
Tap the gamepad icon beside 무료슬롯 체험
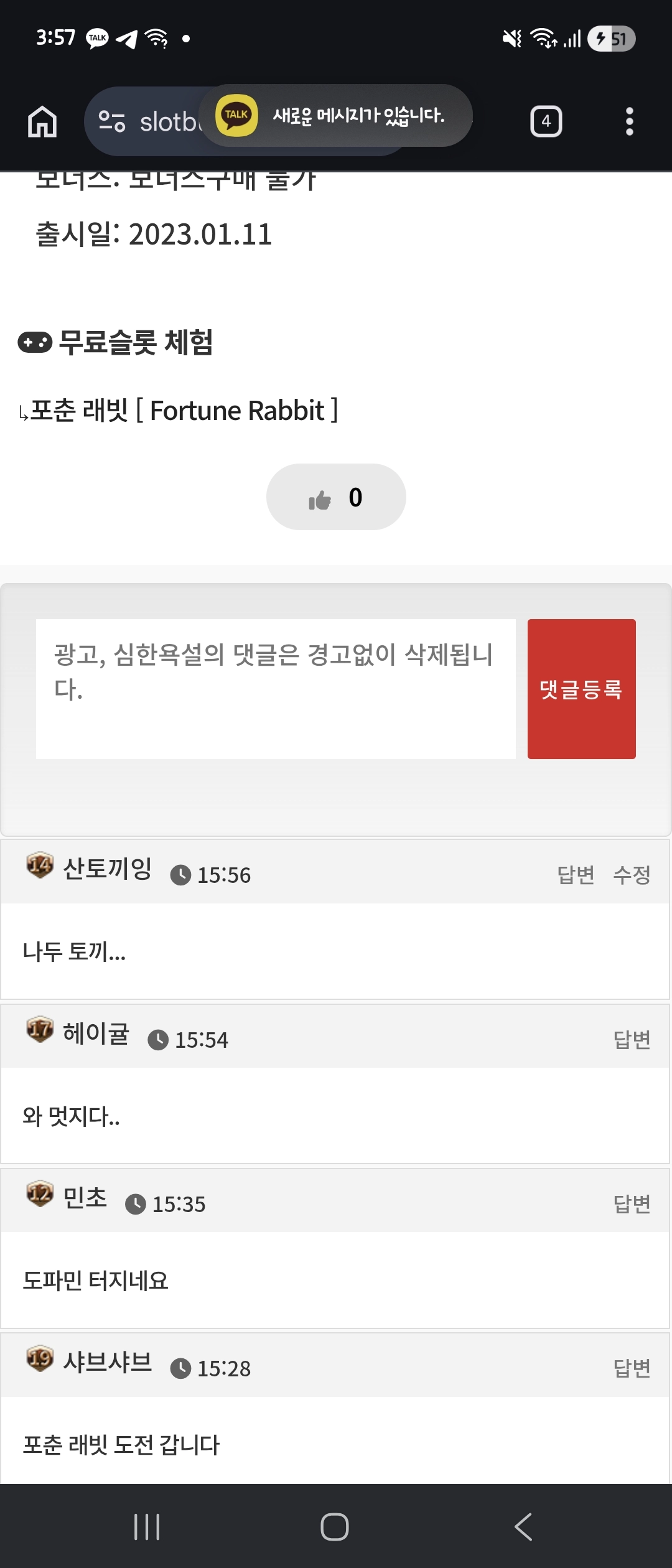coord(35,342)
